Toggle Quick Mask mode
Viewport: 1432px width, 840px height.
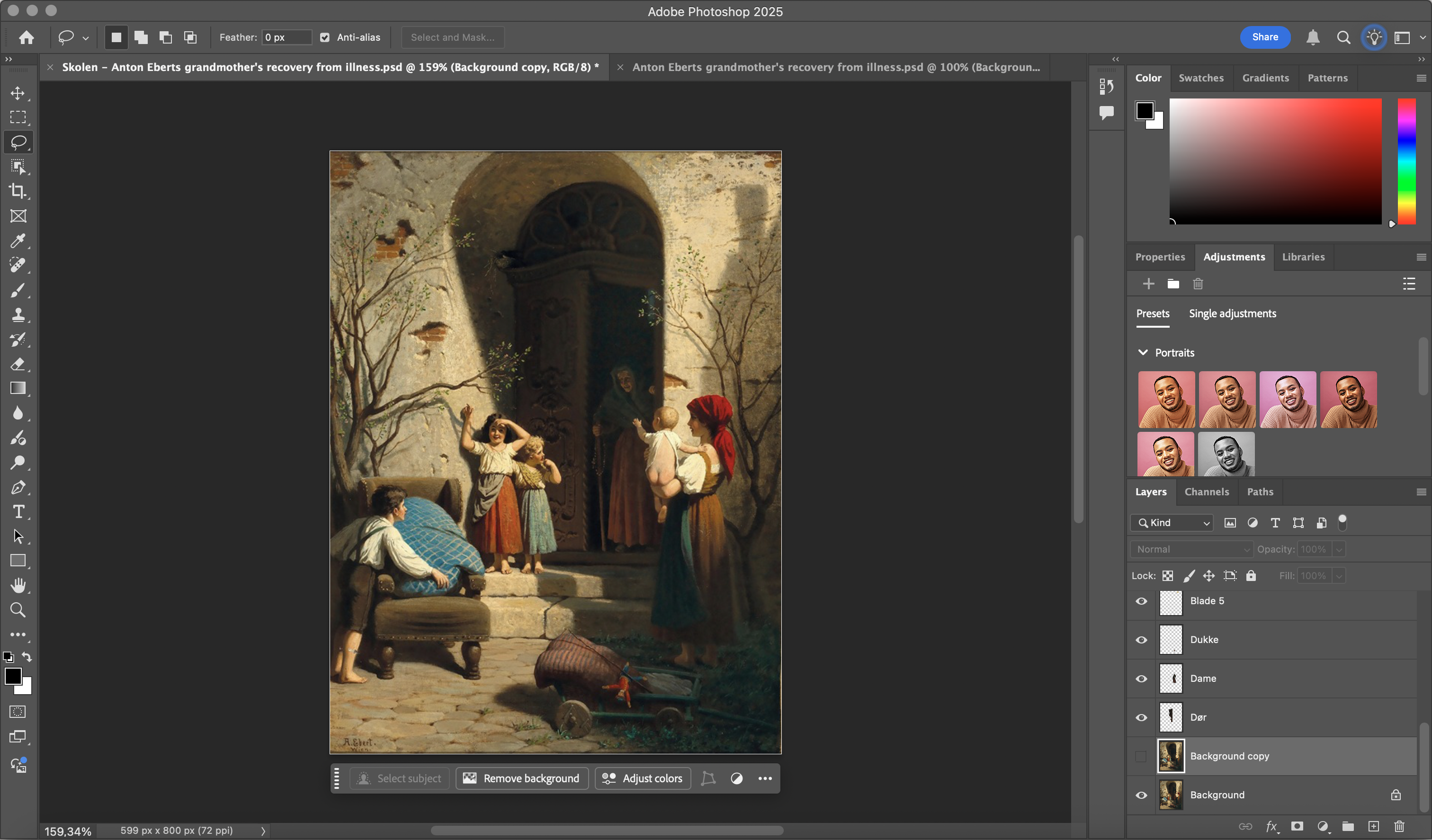18,712
